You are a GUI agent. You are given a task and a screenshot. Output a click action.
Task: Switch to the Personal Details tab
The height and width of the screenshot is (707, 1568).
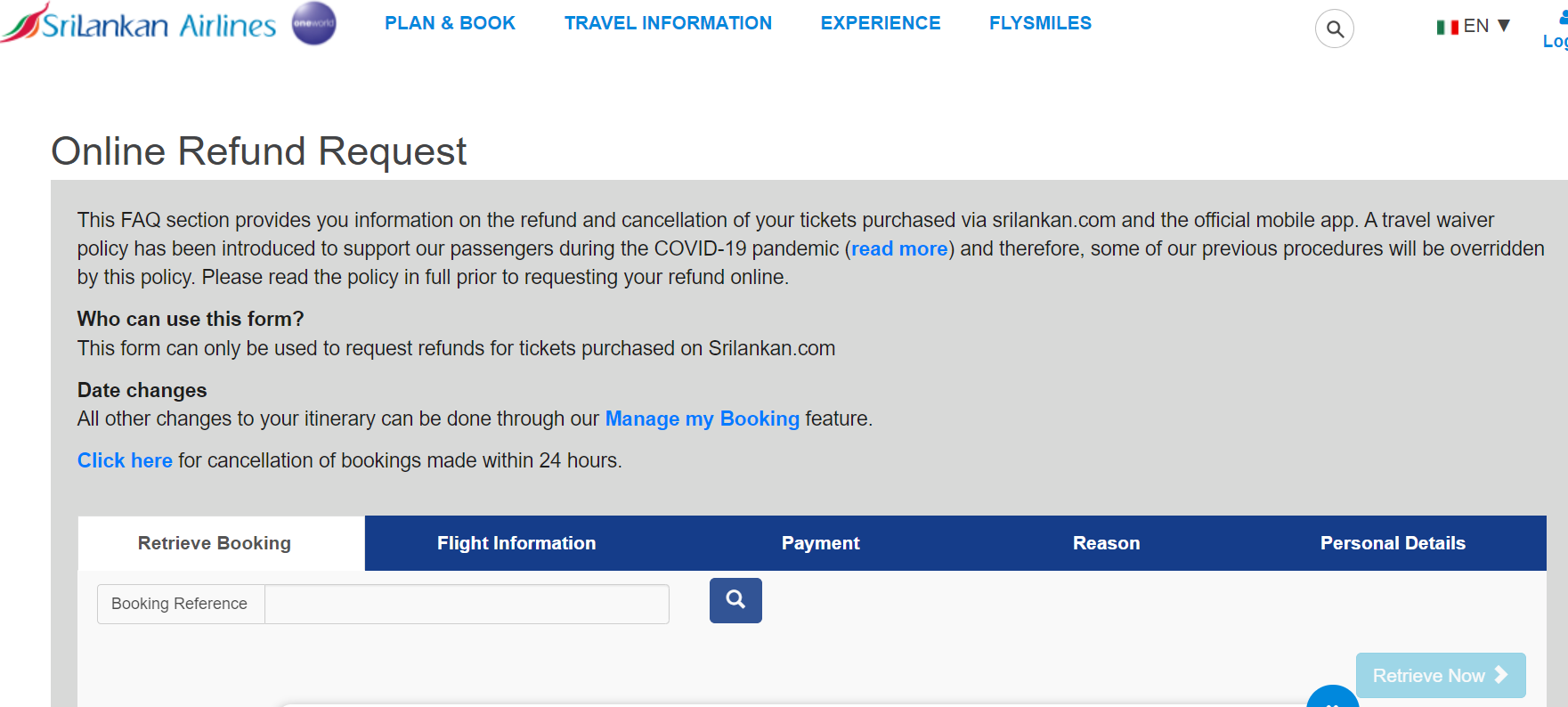point(1393,543)
